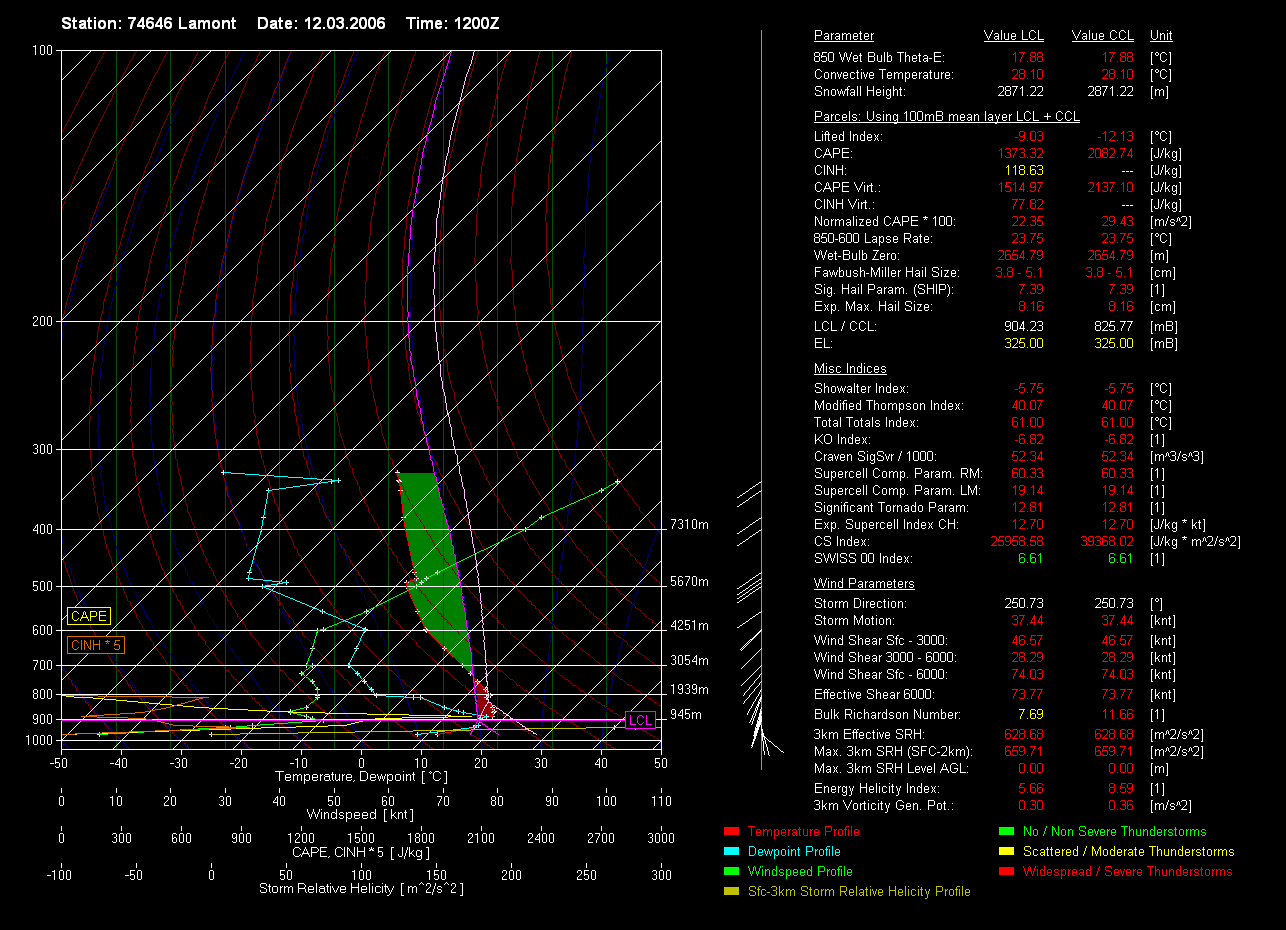The image size is (1286, 930).
Task: Select the magenta LCL marker label
Action: pos(640,721)
